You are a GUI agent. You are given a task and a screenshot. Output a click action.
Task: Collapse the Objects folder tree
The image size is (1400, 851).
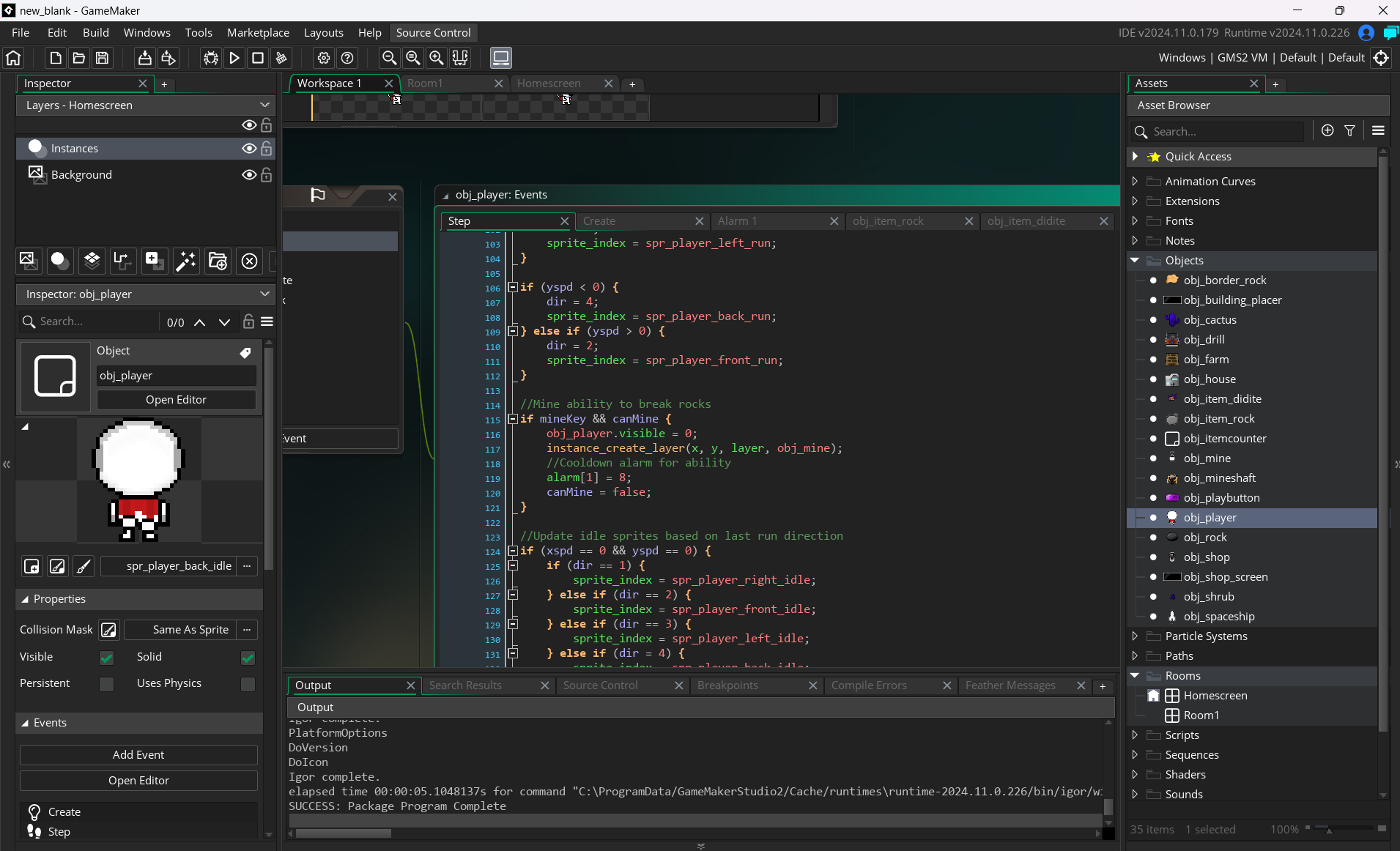1135,261
